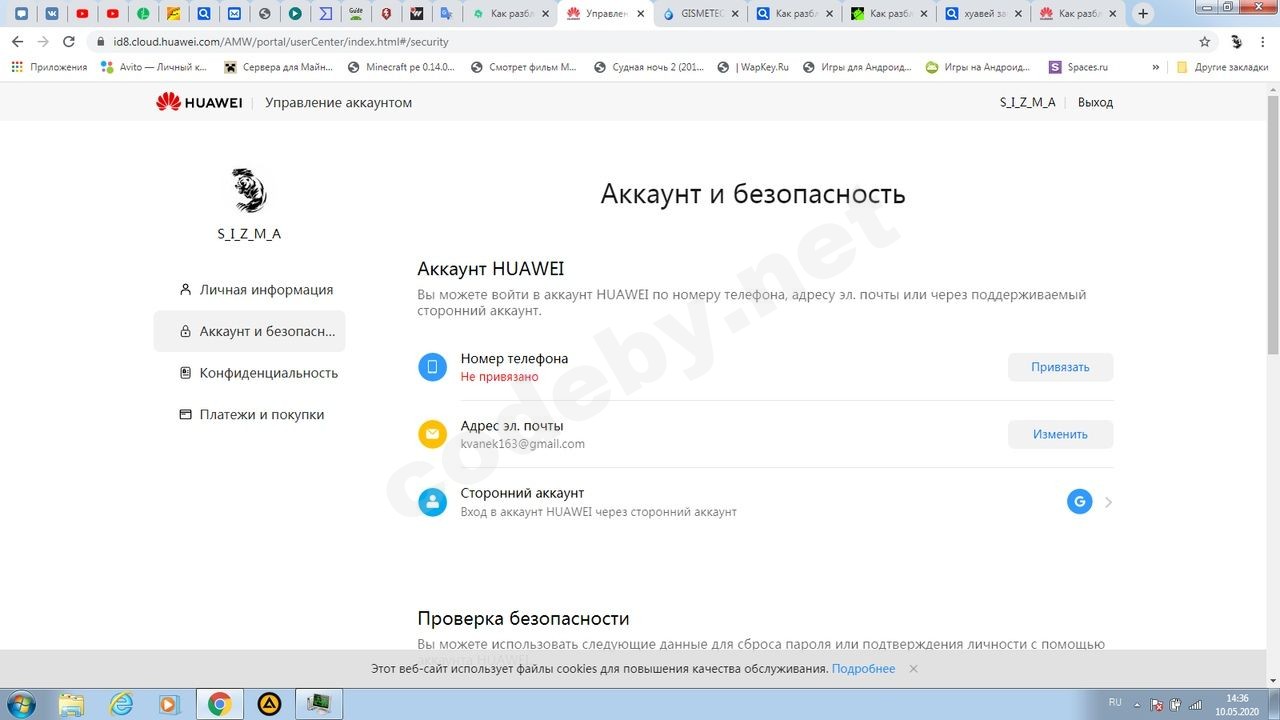Go forward in browser history
1280x720 pixels.
[x=43, y=42]
